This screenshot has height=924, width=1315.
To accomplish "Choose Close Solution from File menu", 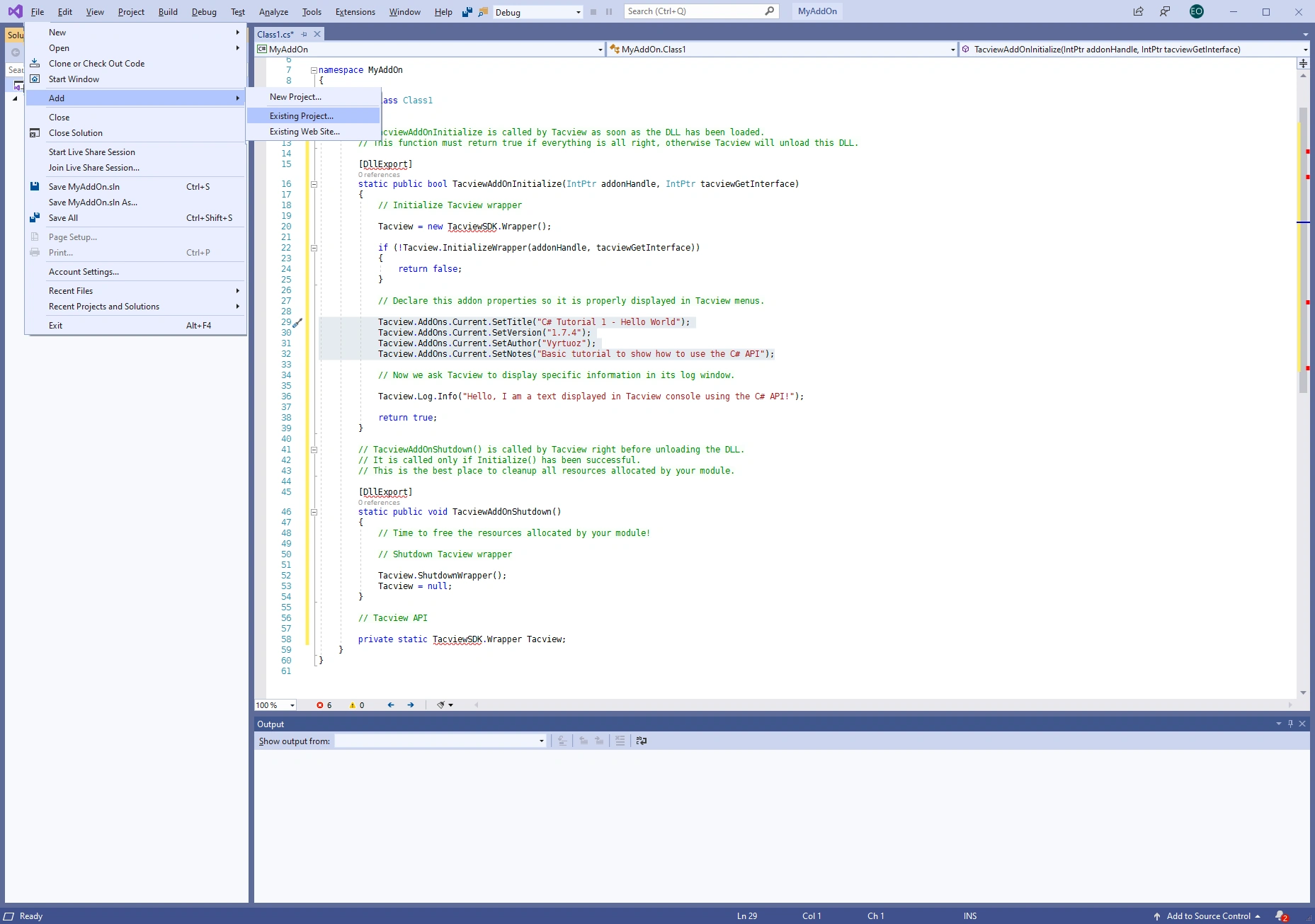I will [x=75, y=133].
